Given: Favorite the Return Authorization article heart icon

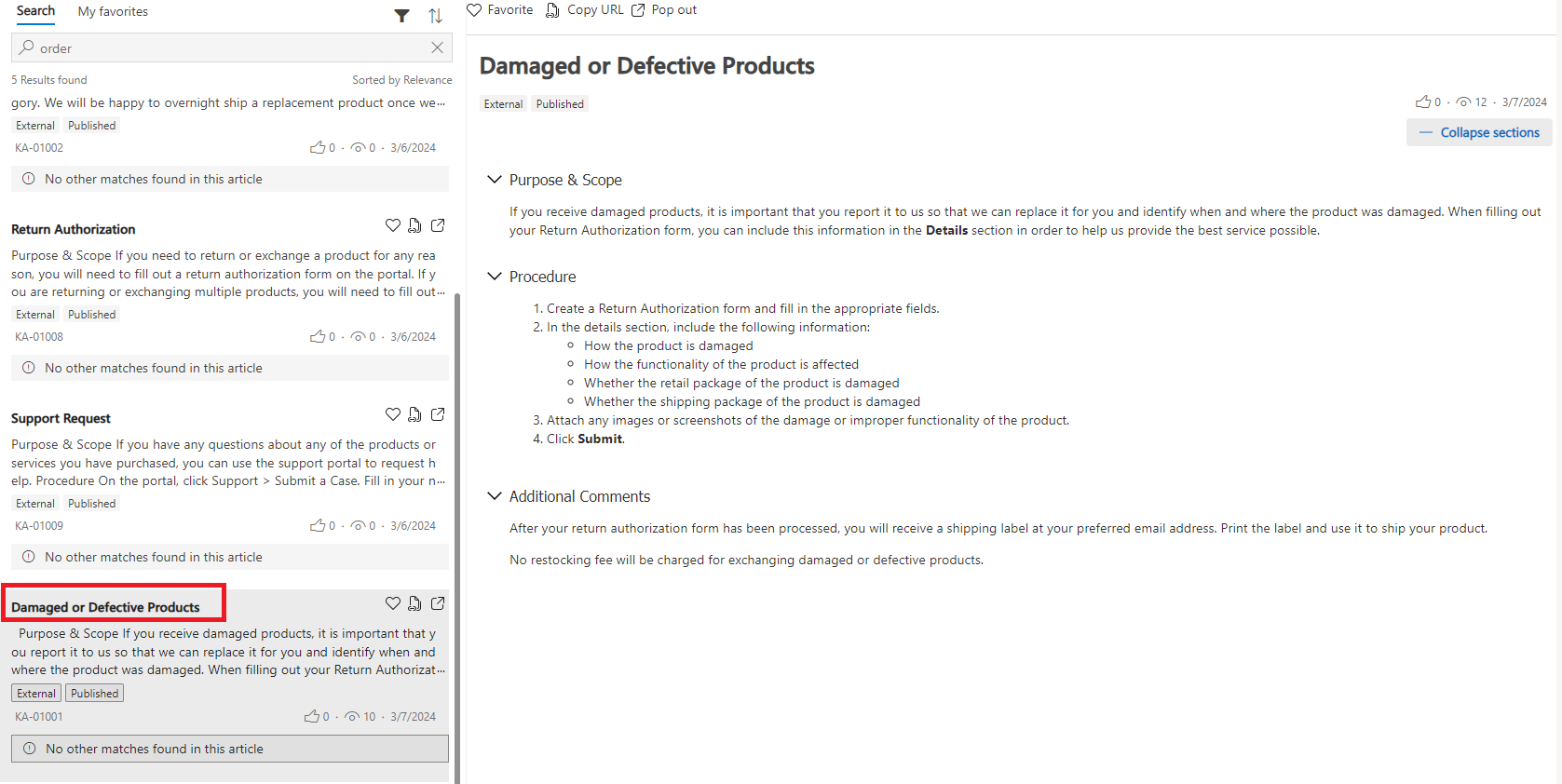Looking at the screenshot, I should click(393, 225).
